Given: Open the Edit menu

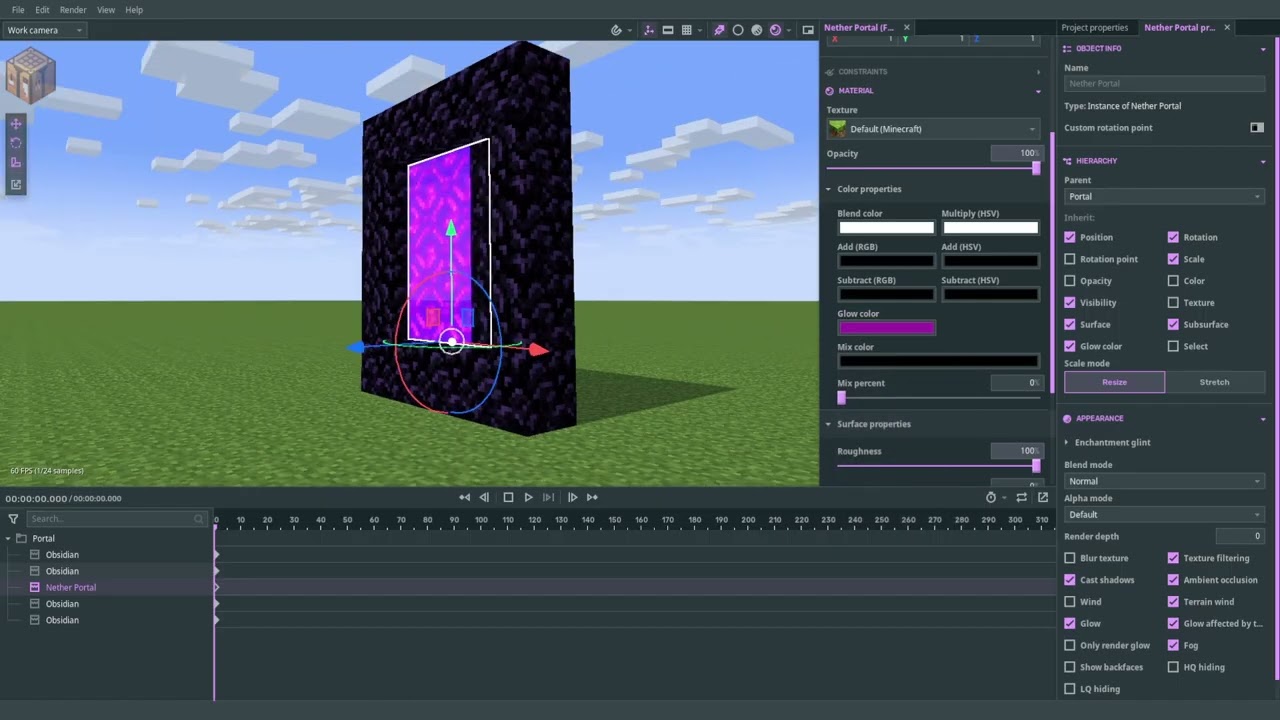Looking at the screenshot, I should tap(42, 10).
